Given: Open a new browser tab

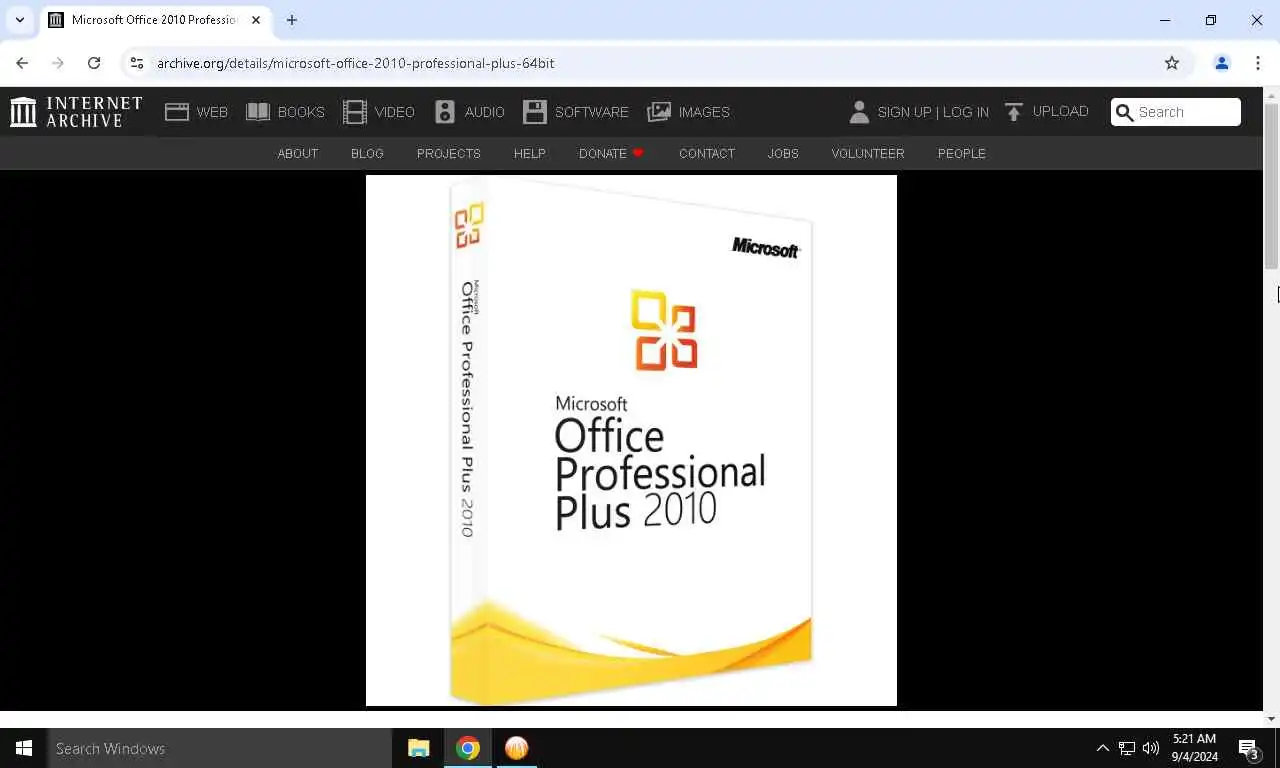Looking at the screenshot, I should point(291,20).
